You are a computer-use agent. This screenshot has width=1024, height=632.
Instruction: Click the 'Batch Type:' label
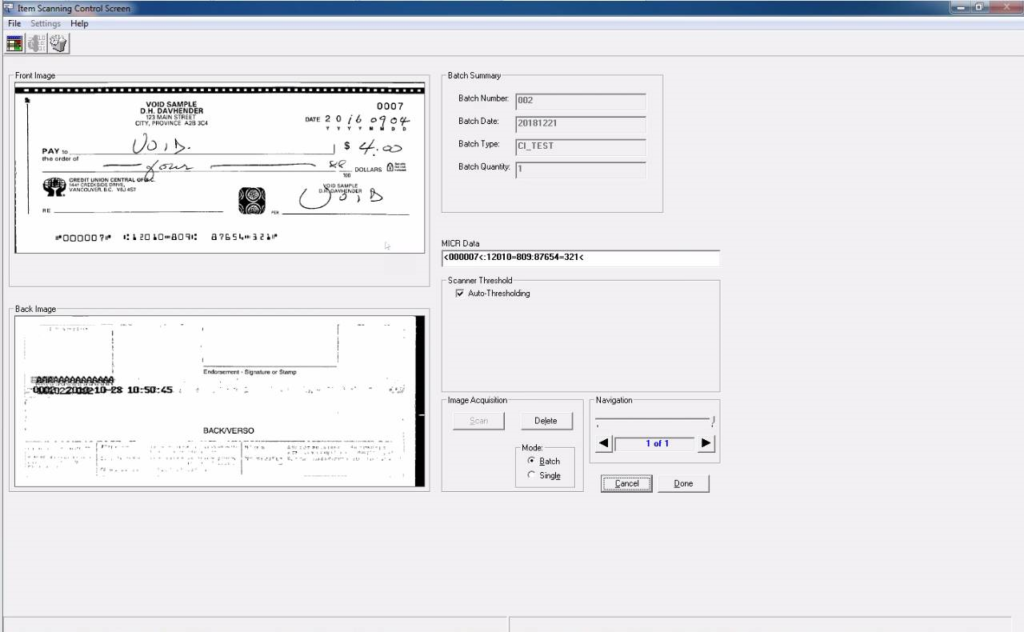pyautogui.click(x=479, y=144)
